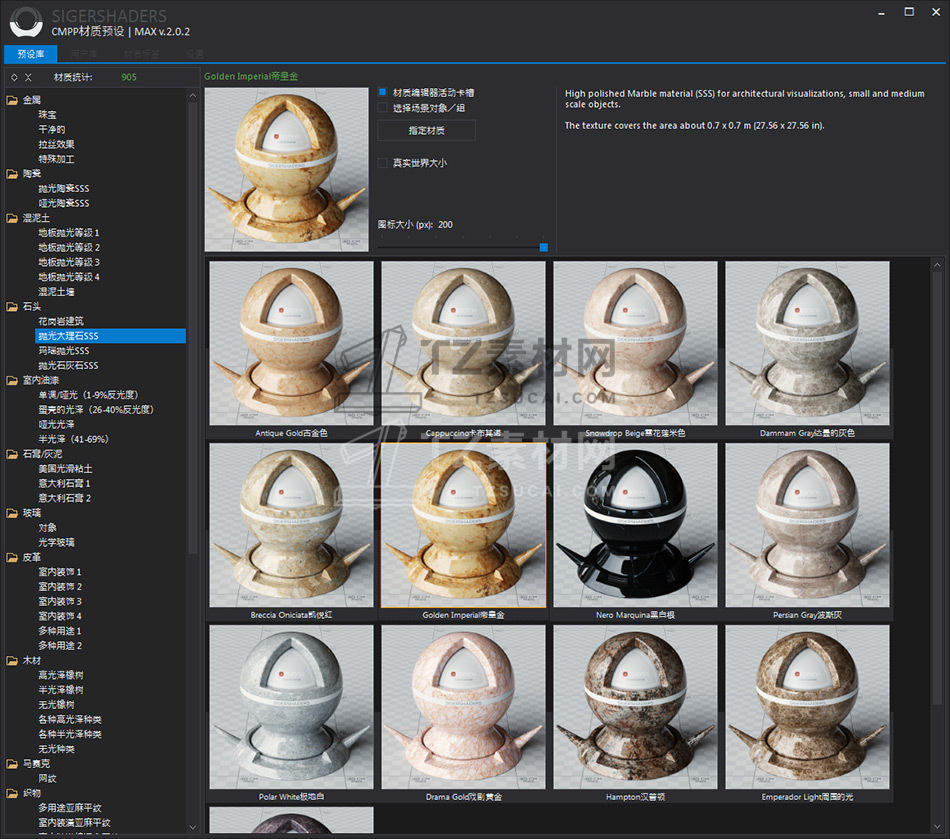
Task: Open the 网纹 category under 马赛克
Action: point(47,778)
